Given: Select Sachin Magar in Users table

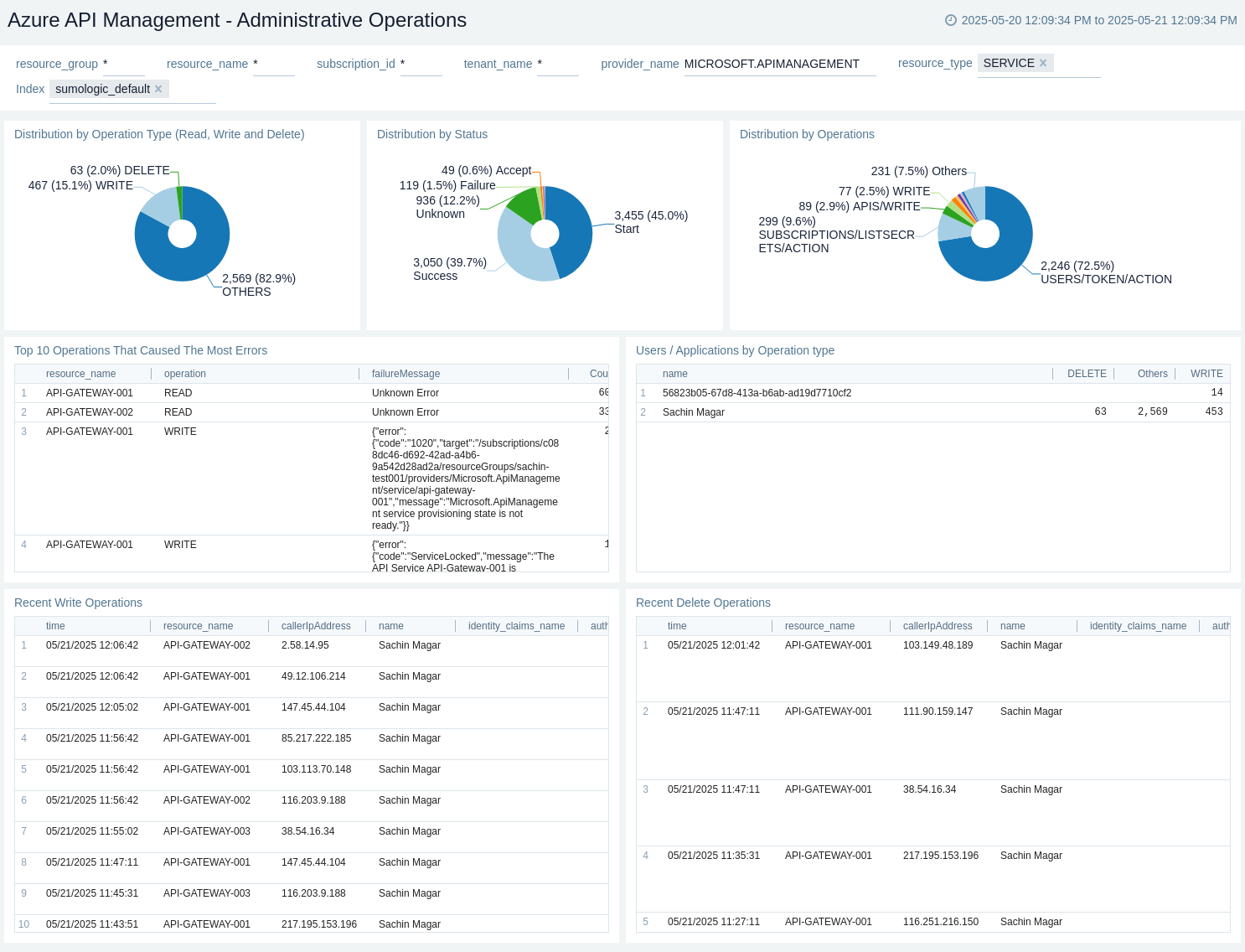Looking at the screenshot, I should [x=694, y=412].
